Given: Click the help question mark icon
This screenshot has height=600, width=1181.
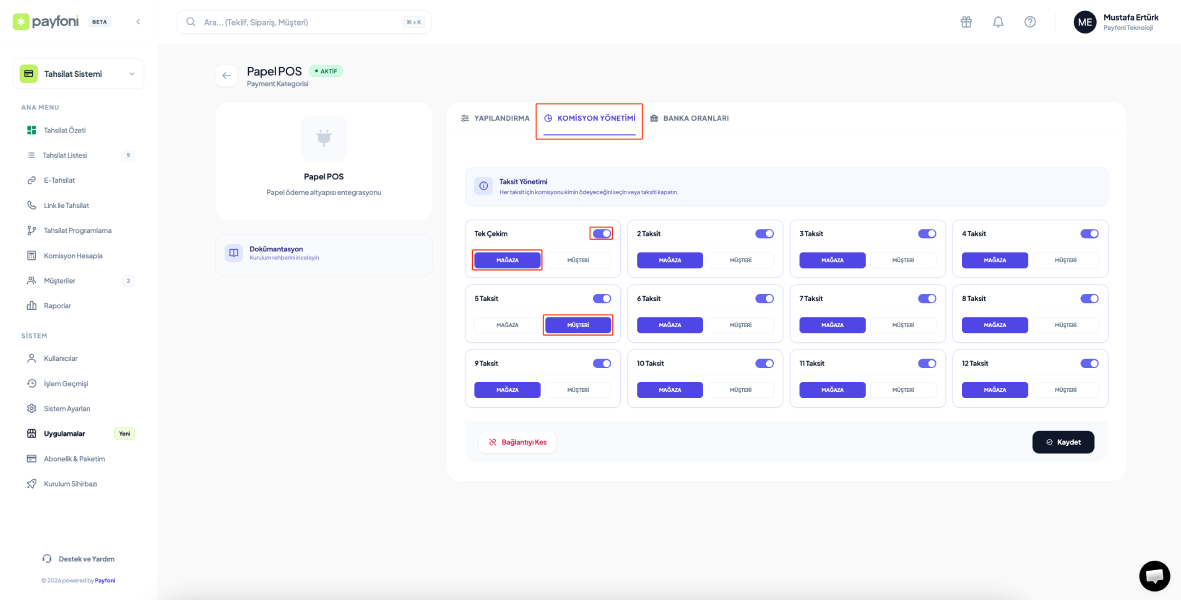Looking at the screenshot, I should 1029,22.
